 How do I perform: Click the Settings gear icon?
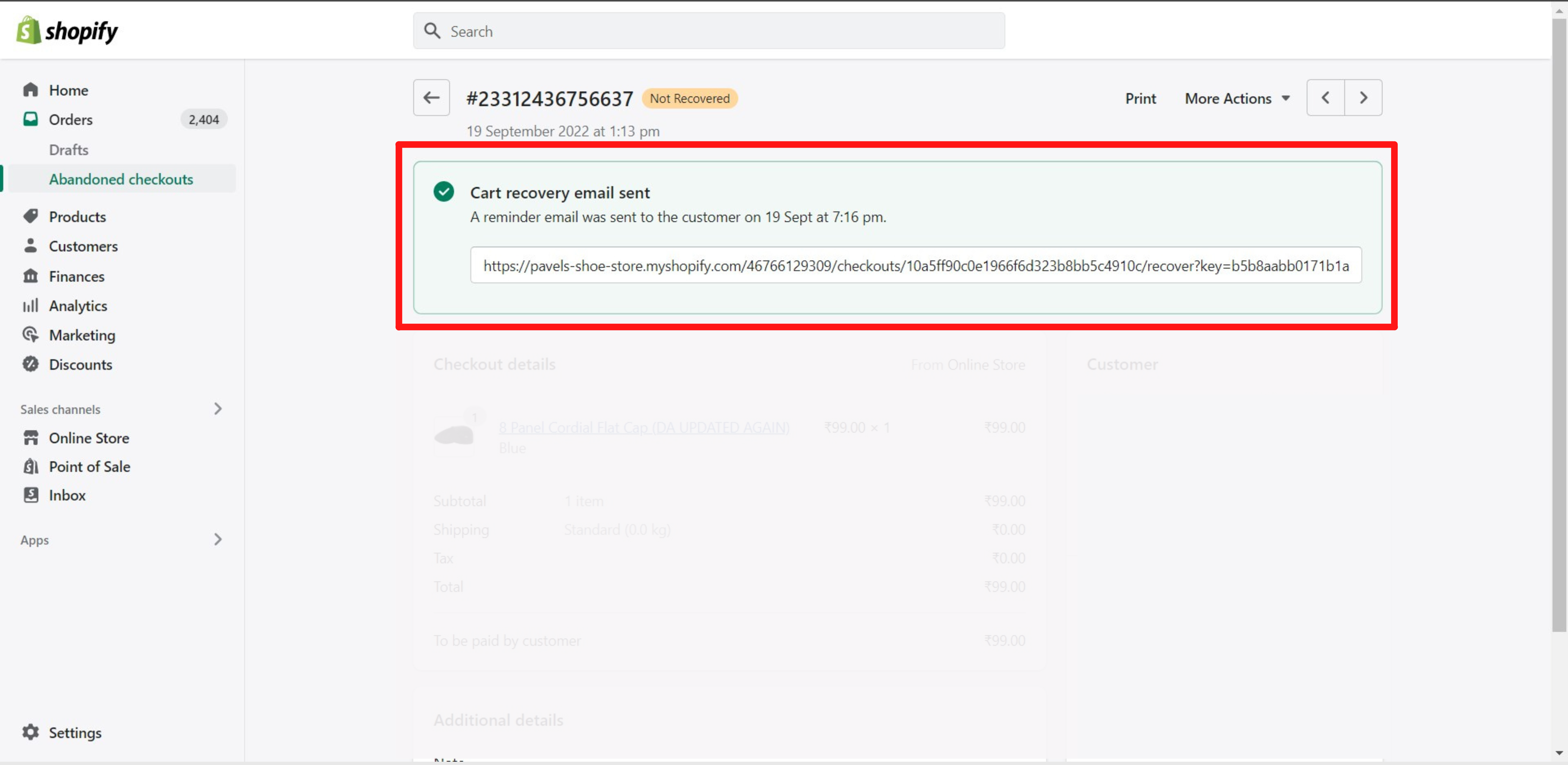point(30,732)
